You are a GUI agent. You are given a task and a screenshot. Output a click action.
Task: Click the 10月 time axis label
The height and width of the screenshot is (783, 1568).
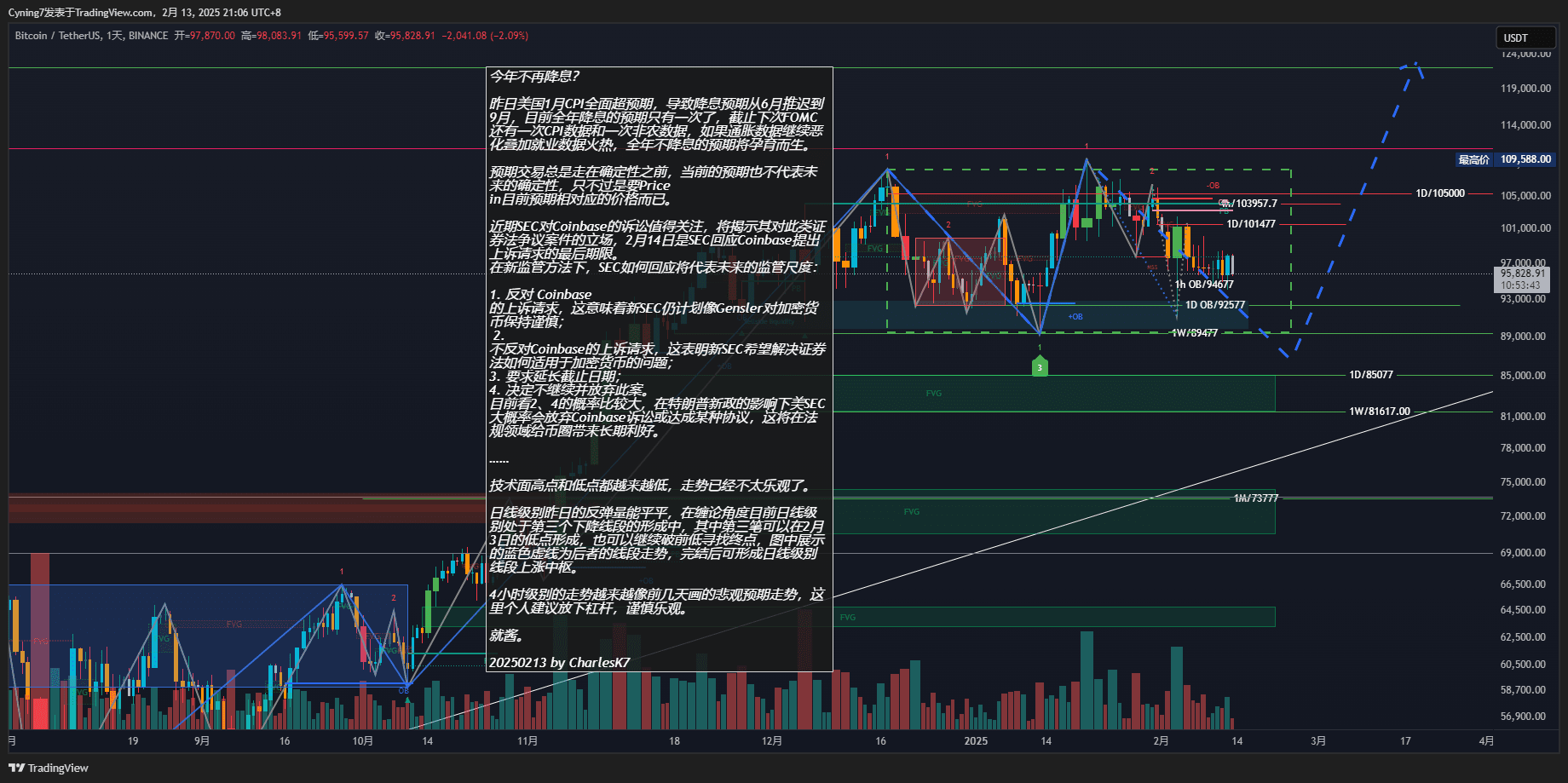click(x=363, y=741)
